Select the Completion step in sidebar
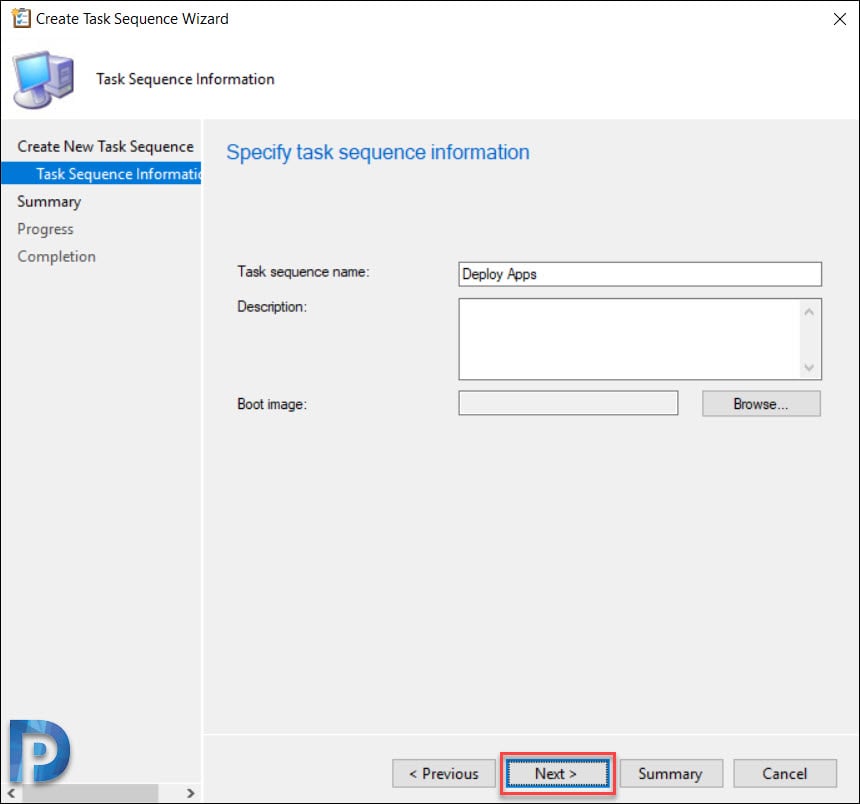This screenshot has height=804, width=860. (56, 257)
